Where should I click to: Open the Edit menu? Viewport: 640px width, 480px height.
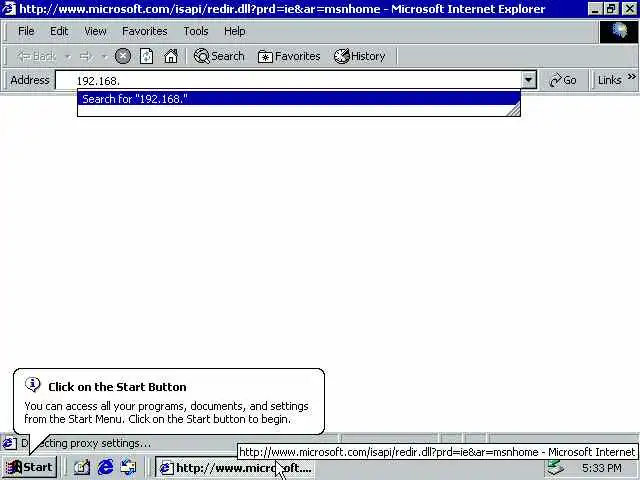click(59, 31)
